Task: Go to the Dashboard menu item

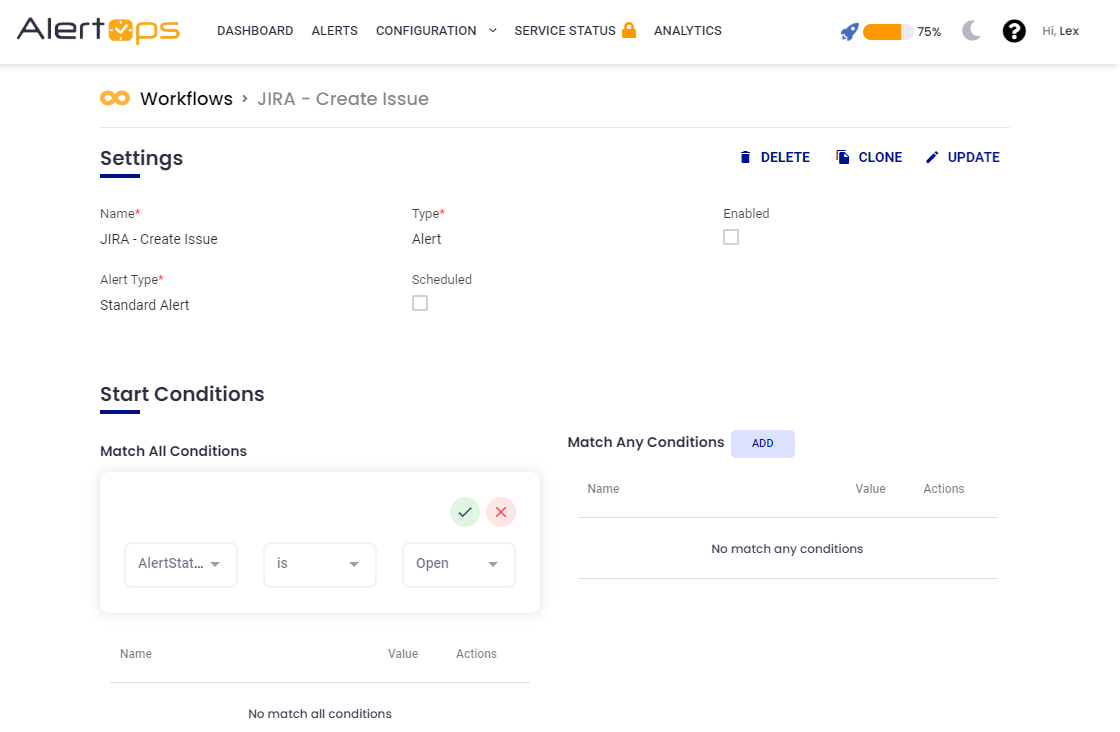Action: pyautogui.click(x=255, y=31)
